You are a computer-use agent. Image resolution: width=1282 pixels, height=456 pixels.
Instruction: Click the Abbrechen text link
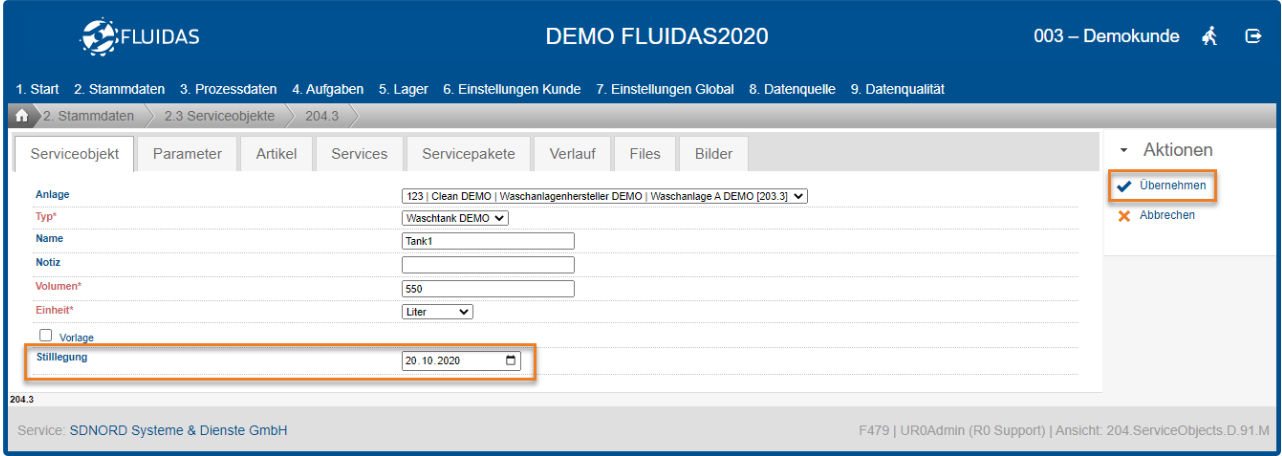[1166, 216]
